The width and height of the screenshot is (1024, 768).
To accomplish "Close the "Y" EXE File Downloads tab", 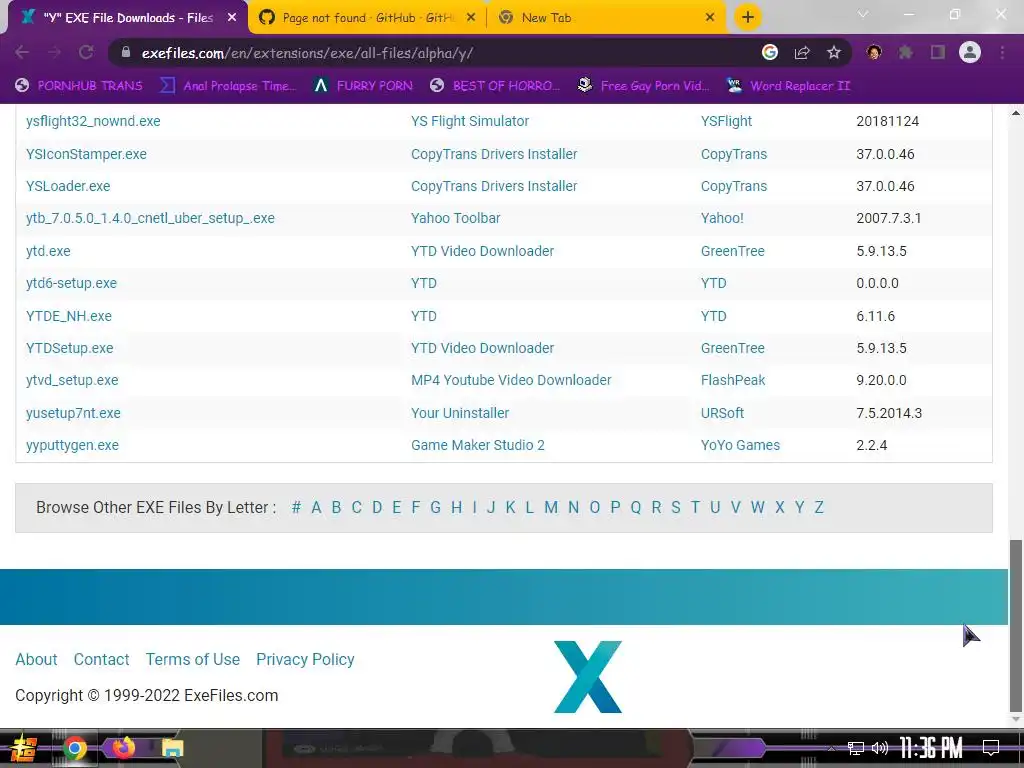I will pyautogui.click(x=232, y=18).
